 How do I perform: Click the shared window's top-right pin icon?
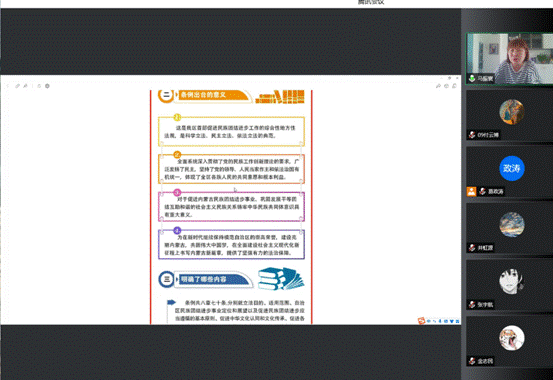[x=449, y=78]
